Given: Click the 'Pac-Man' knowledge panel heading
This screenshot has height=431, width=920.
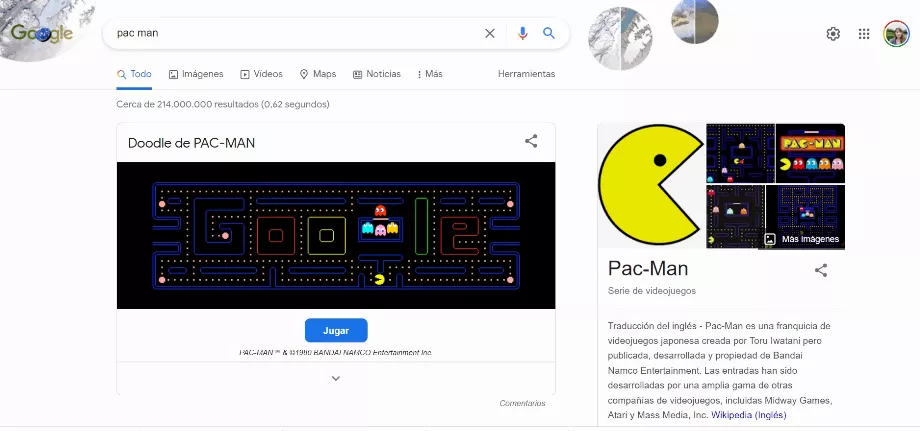Looking at the screenshot, I should (x=648, y=269).
